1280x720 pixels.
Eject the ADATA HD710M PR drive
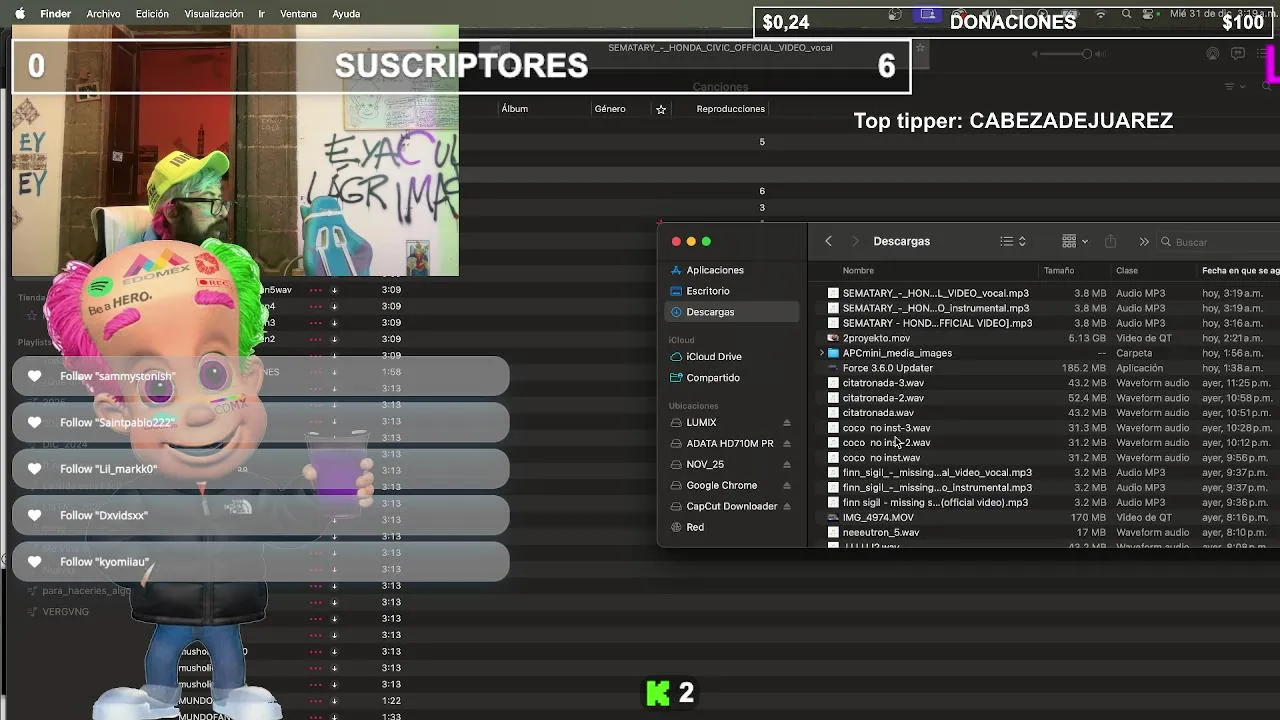[x=787, y=444]
